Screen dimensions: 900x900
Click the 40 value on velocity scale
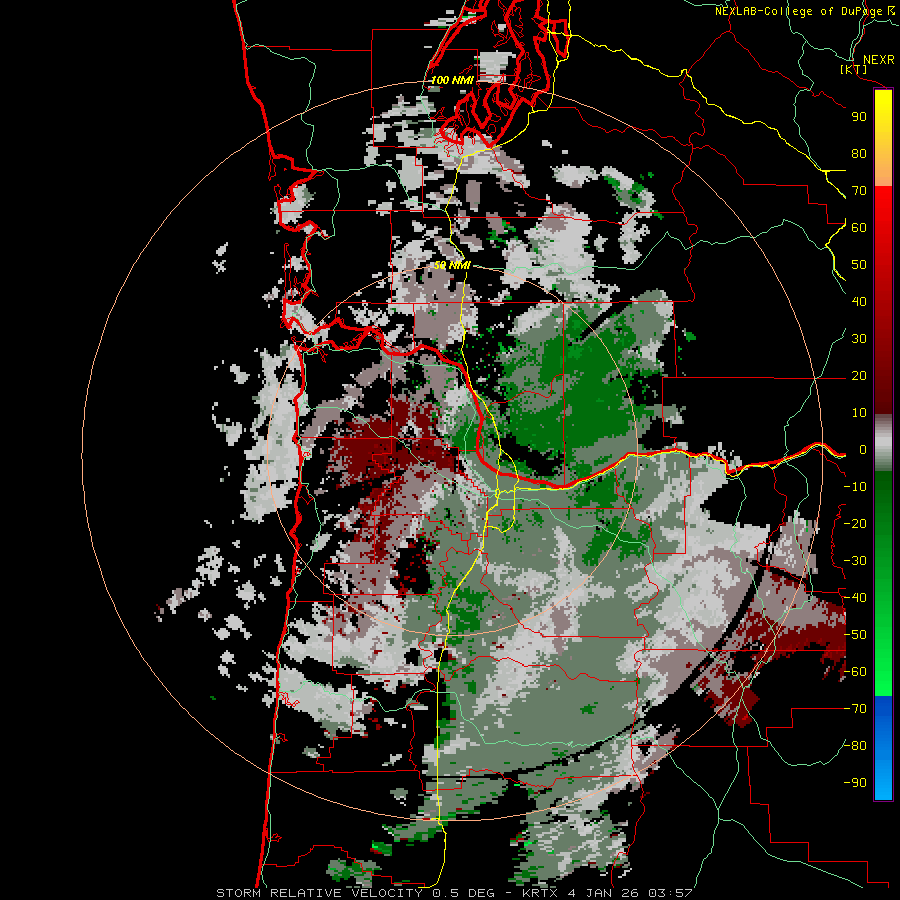[x=859, y=302]
